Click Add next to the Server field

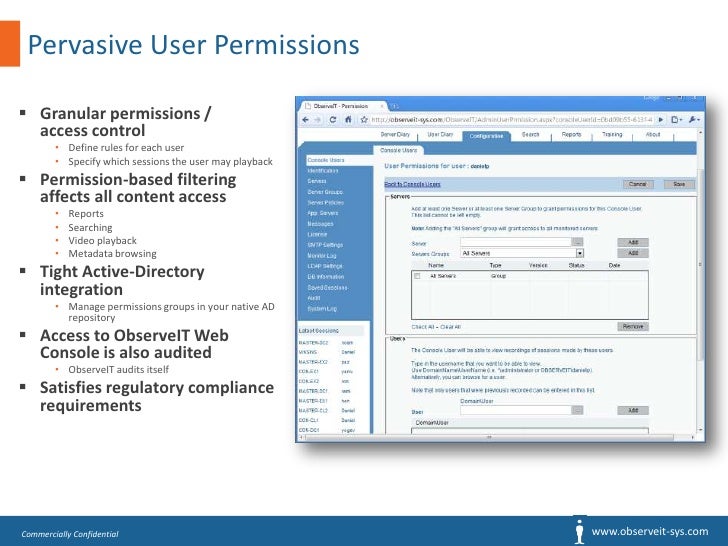coord(633,242)
